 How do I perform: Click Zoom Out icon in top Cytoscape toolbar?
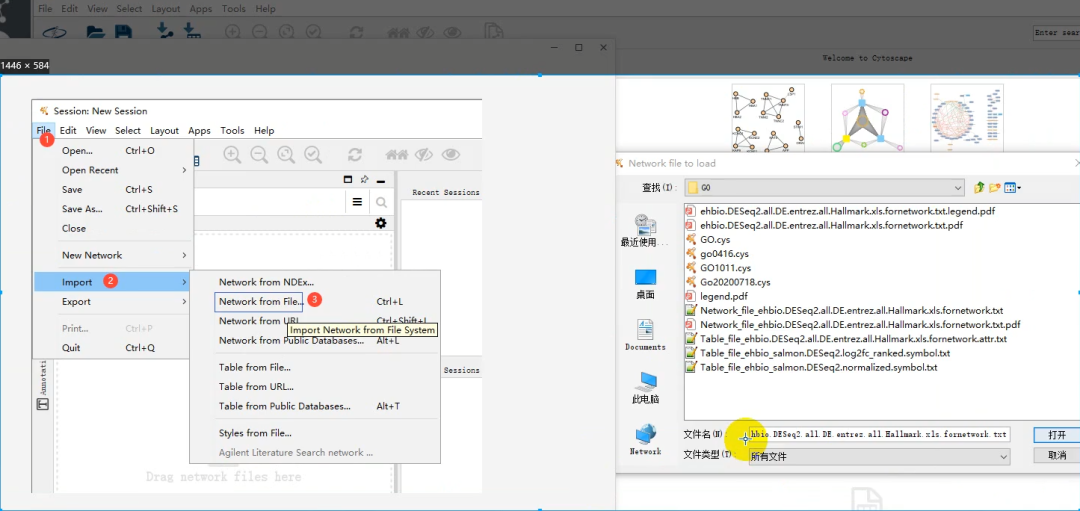pos(259,32)
